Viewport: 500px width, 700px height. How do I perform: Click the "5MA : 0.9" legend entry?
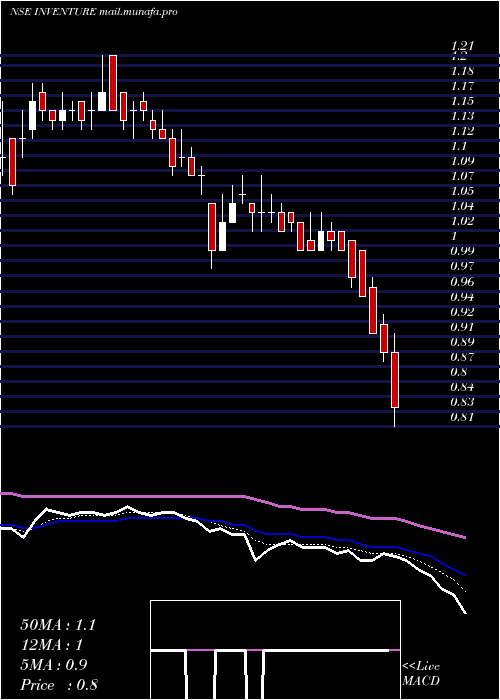point(54,665)
